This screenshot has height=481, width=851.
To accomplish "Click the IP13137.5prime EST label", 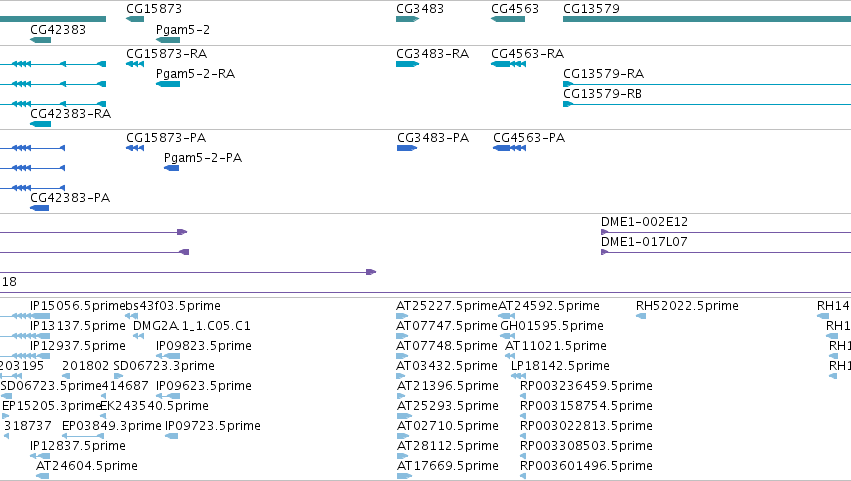I will coord(78,326).
